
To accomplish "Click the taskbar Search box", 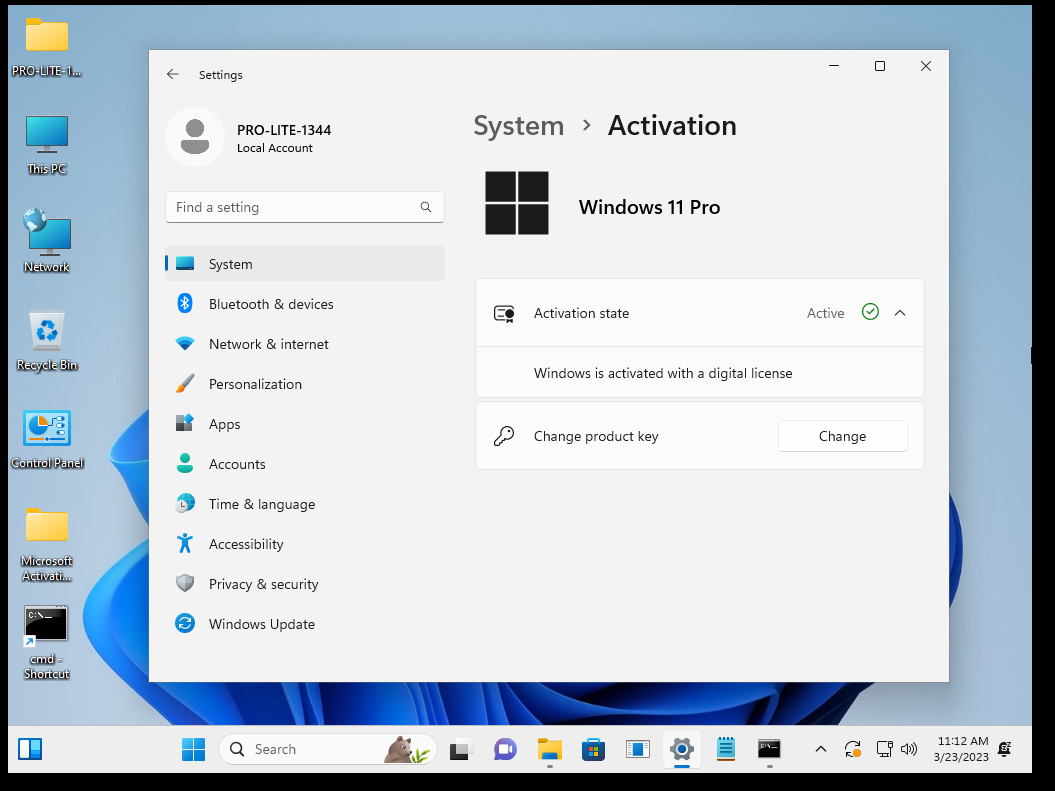I will point(328,749).
